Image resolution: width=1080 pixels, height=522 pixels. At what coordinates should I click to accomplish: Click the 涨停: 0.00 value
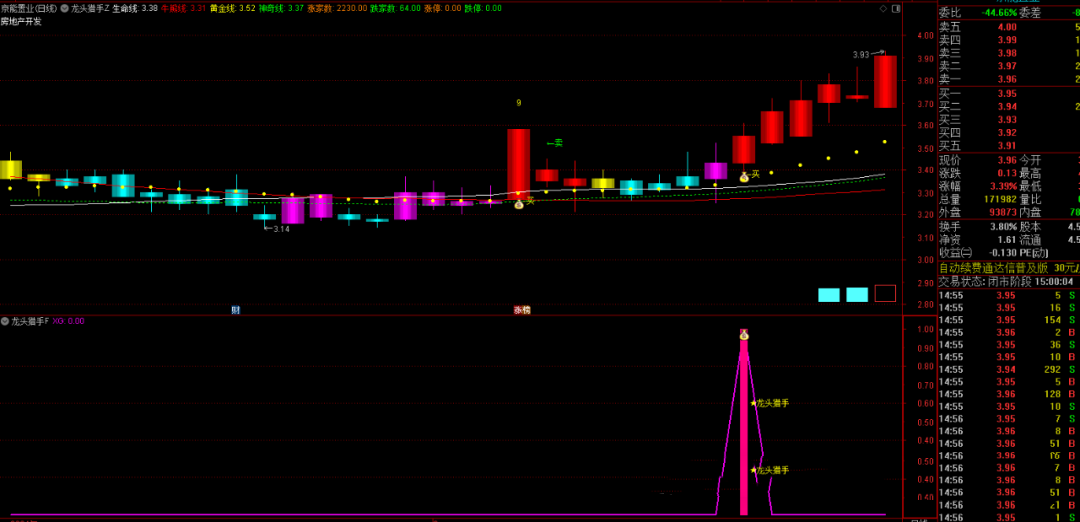click(x=443, y=8)
